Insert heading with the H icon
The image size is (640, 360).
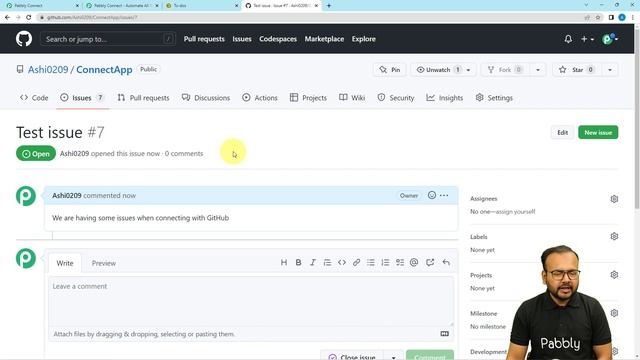point(284,262)
